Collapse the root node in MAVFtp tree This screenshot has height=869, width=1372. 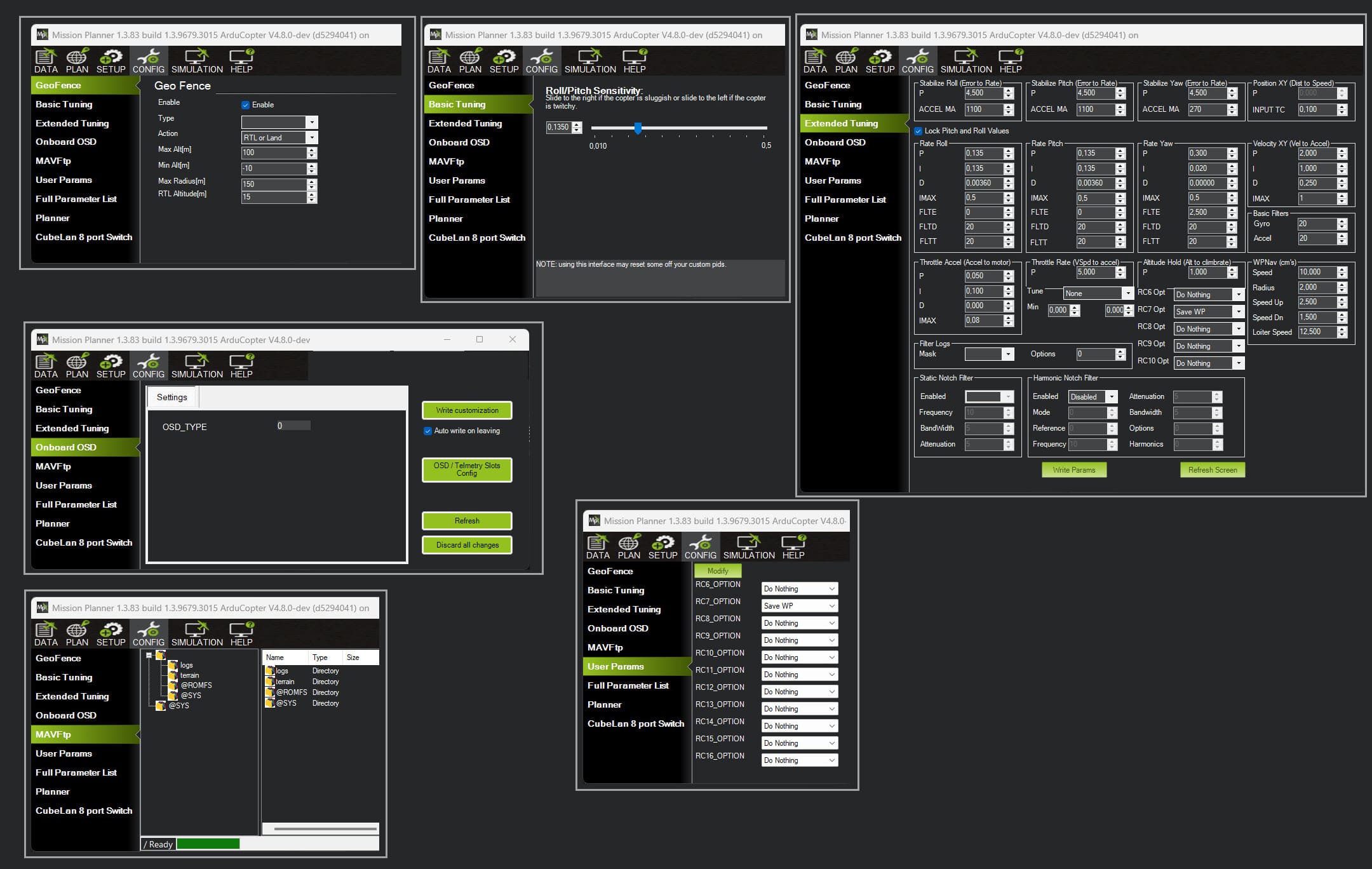pyautogui.click(x=149, y=655)
